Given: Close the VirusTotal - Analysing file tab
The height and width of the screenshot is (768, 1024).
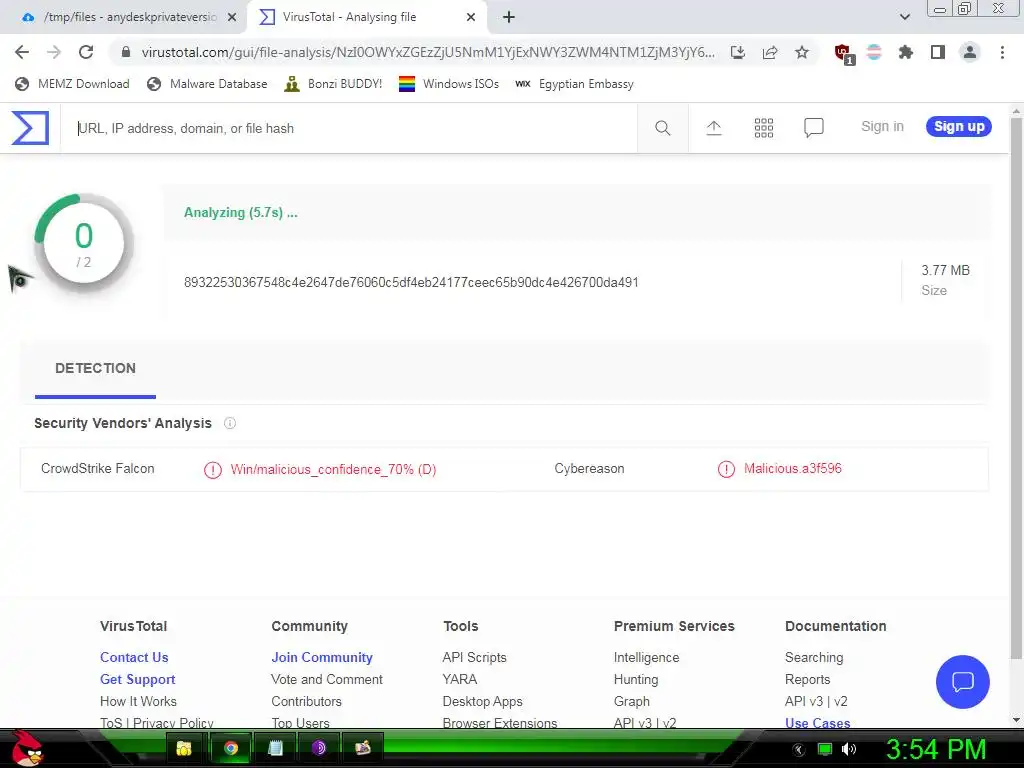Looking at the screenshot, I should (x=471, y=18).
